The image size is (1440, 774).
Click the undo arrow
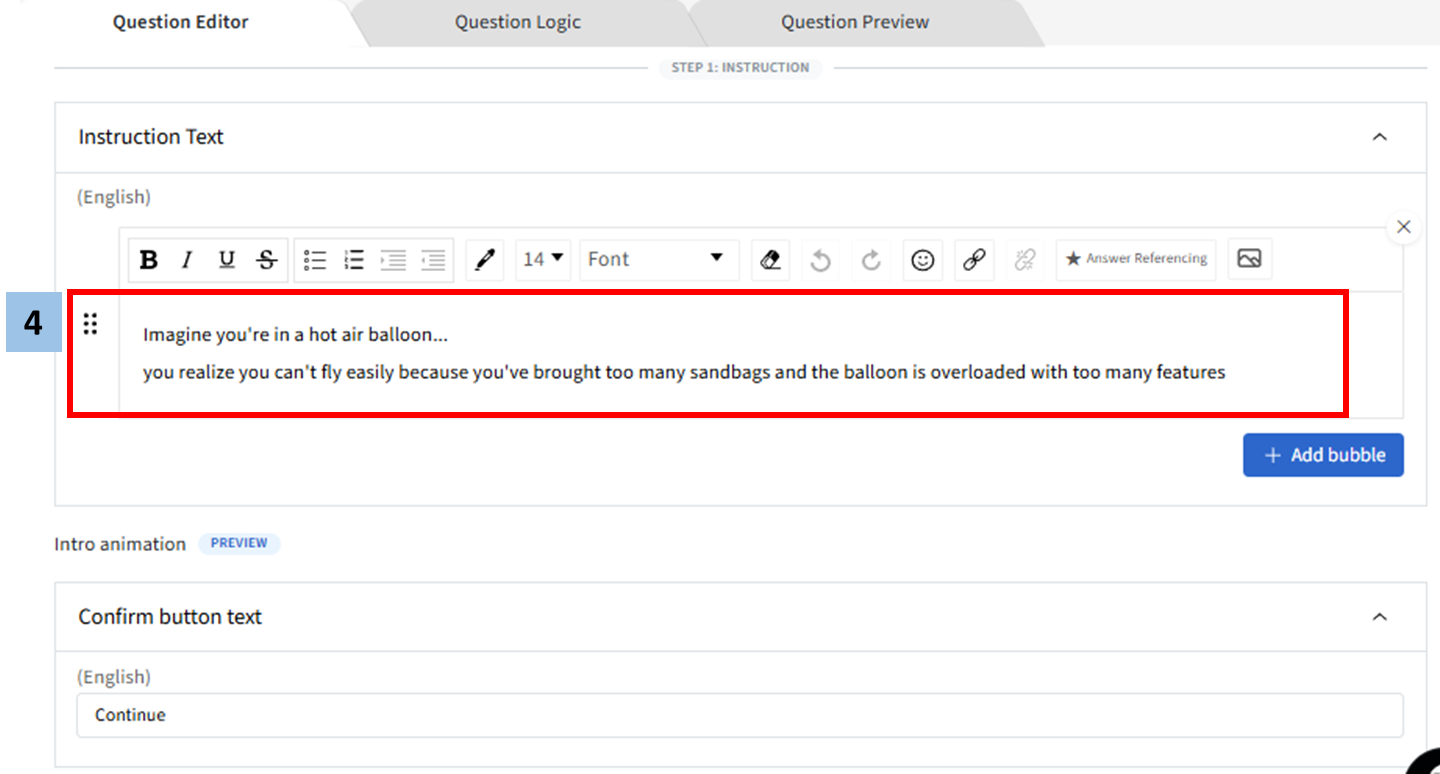tap(820, 260)
